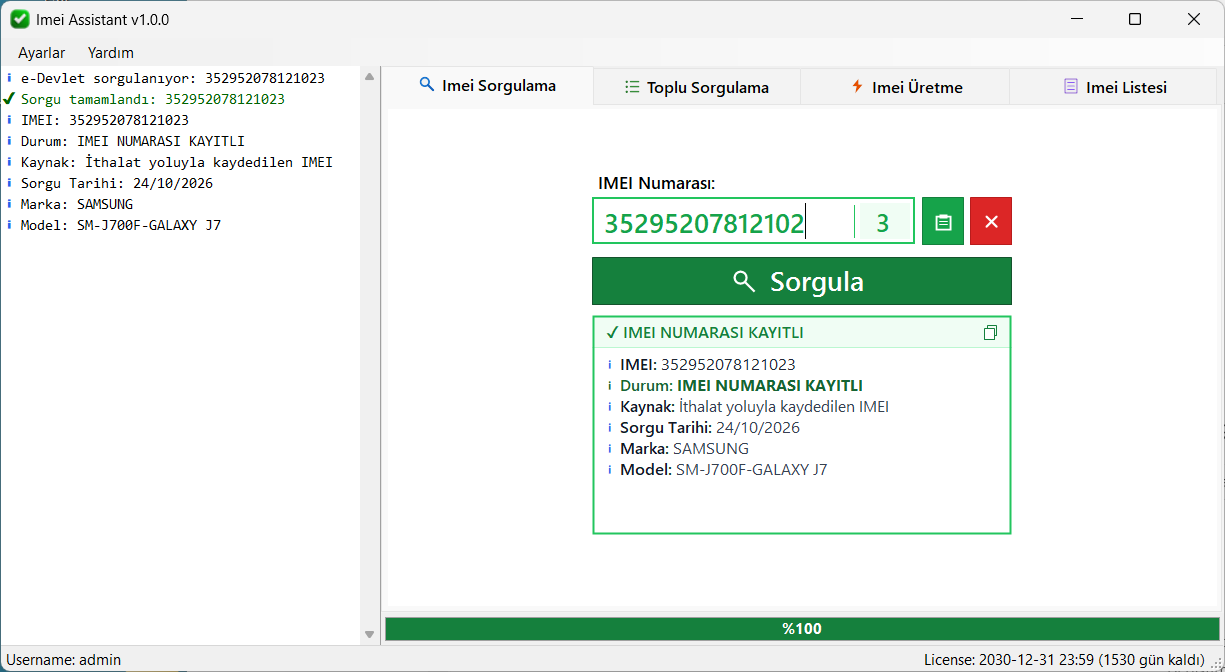Switch to the Toplu Sorgulama tab

pyautogui.click(x=697, y=87)
